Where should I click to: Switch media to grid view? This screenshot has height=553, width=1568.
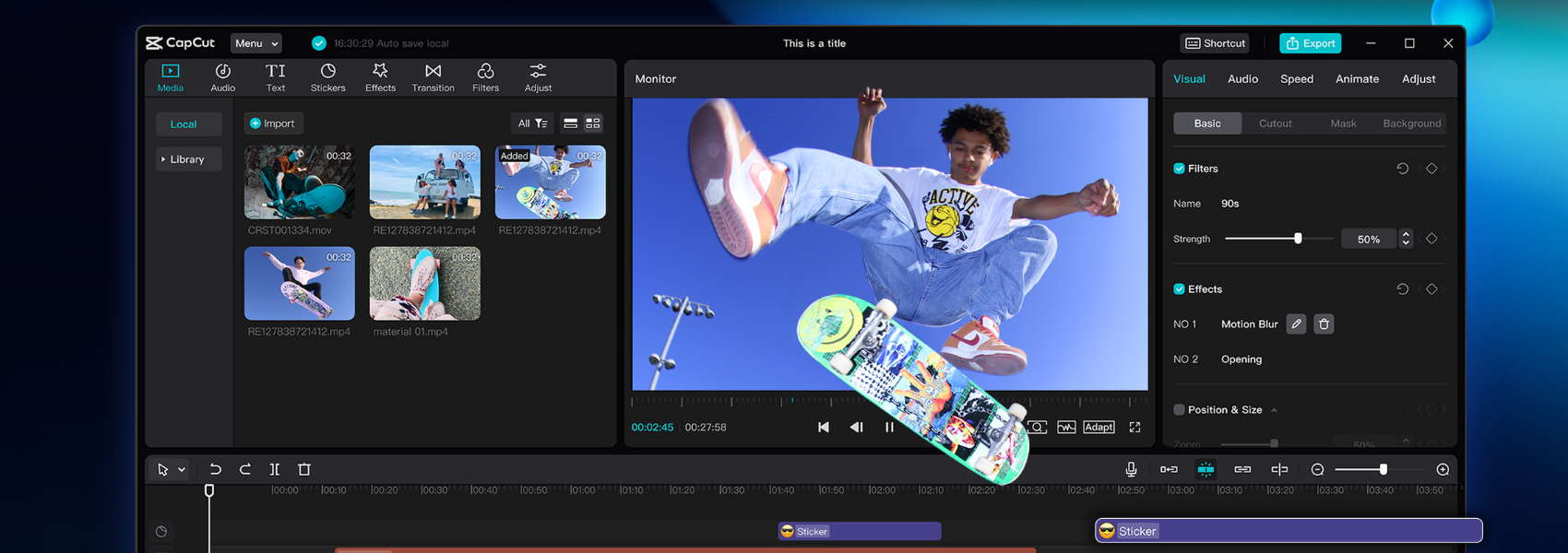[x=593, y=124]
